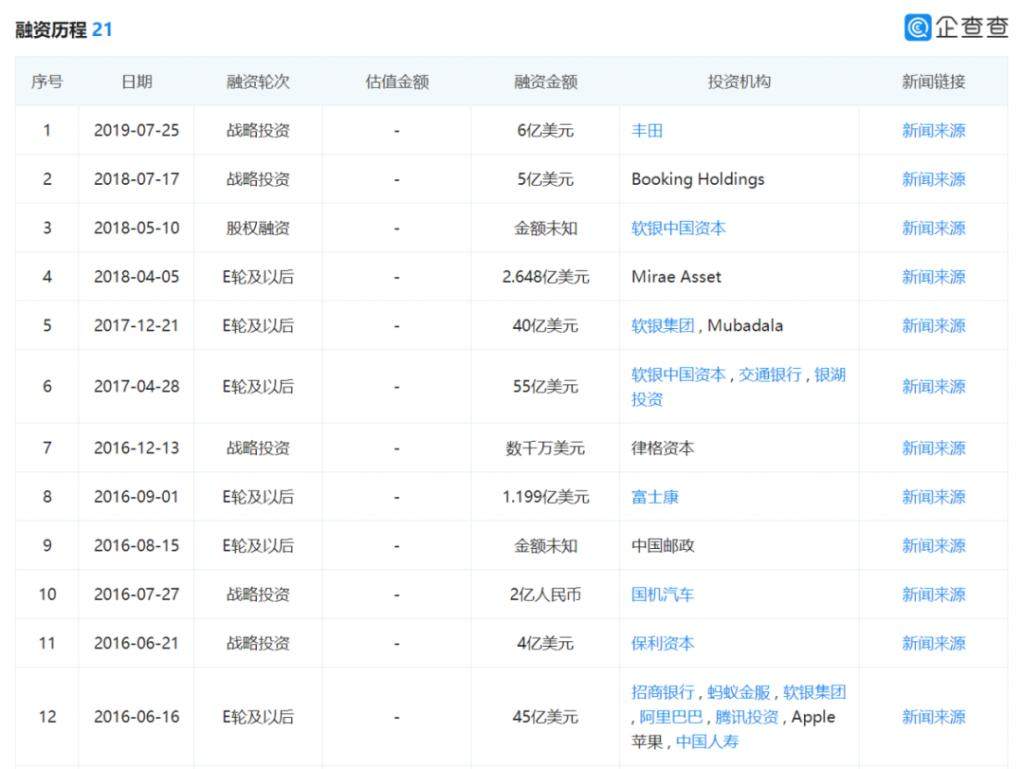
Task: Open 新闻来源 link for 2017-12-21 row
Action: [x=933, y=326]
